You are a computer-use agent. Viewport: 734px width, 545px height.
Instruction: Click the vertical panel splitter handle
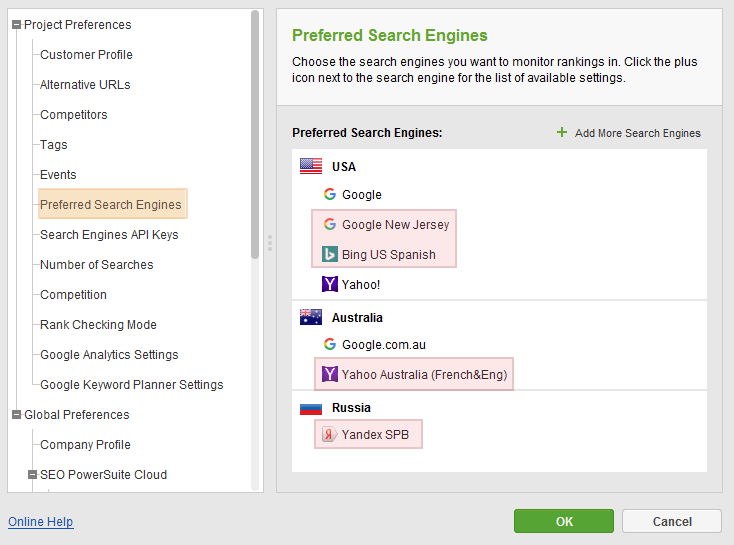270,243
